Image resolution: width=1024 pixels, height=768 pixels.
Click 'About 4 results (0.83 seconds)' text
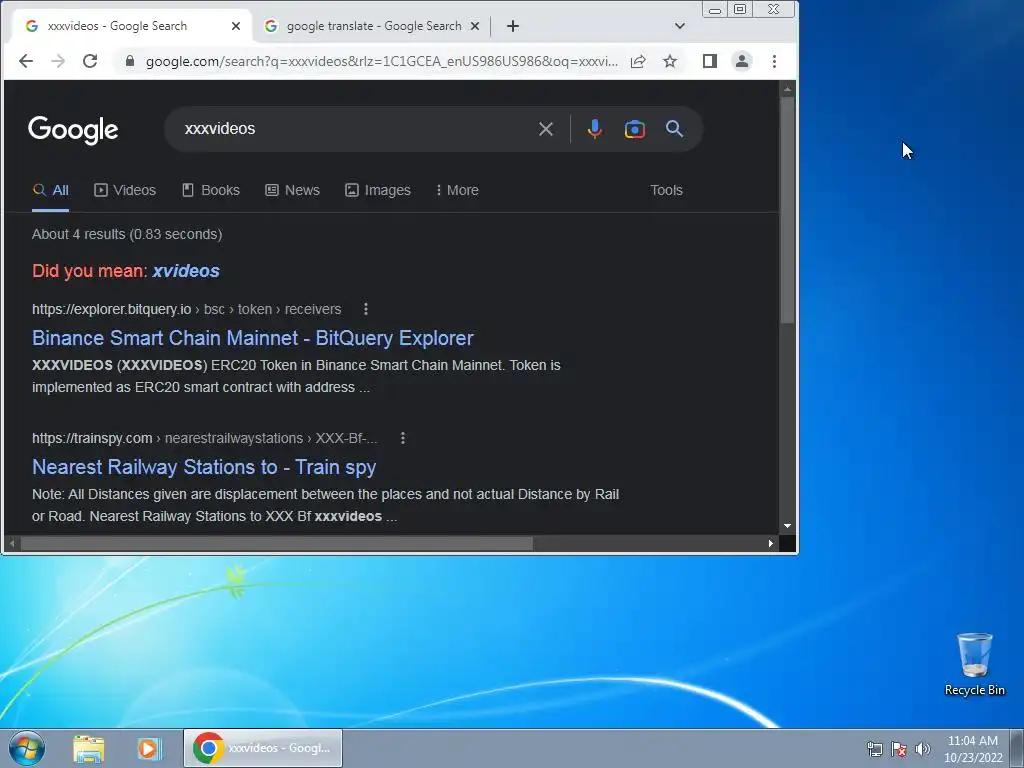pyautogui.click(x=127, y=234)
